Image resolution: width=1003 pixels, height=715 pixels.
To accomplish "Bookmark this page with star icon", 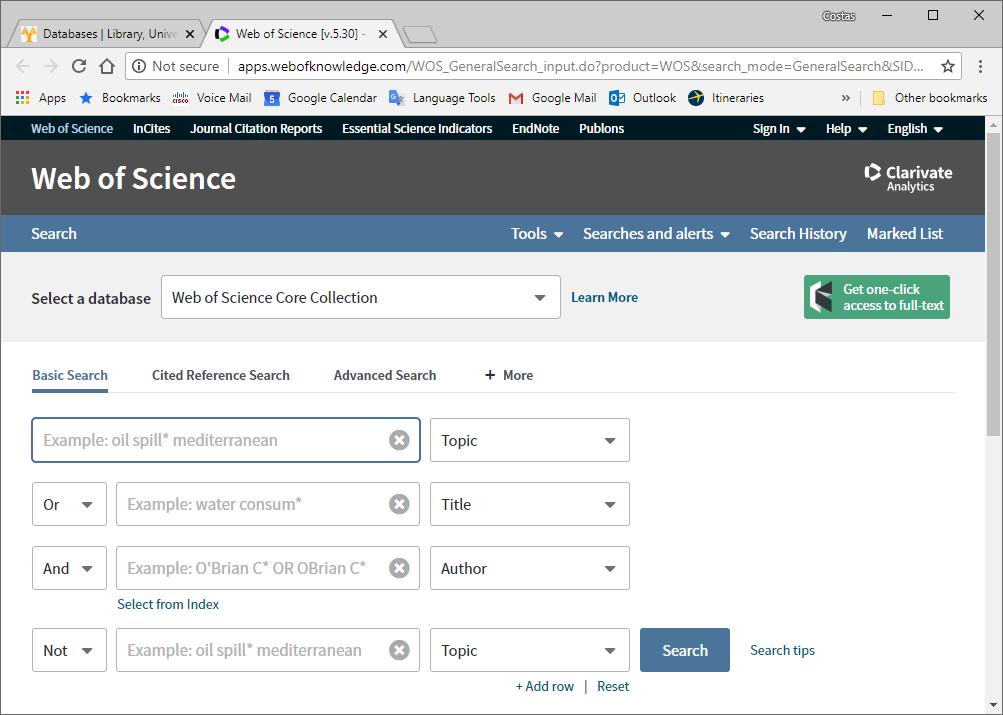I will coord(947,66).
